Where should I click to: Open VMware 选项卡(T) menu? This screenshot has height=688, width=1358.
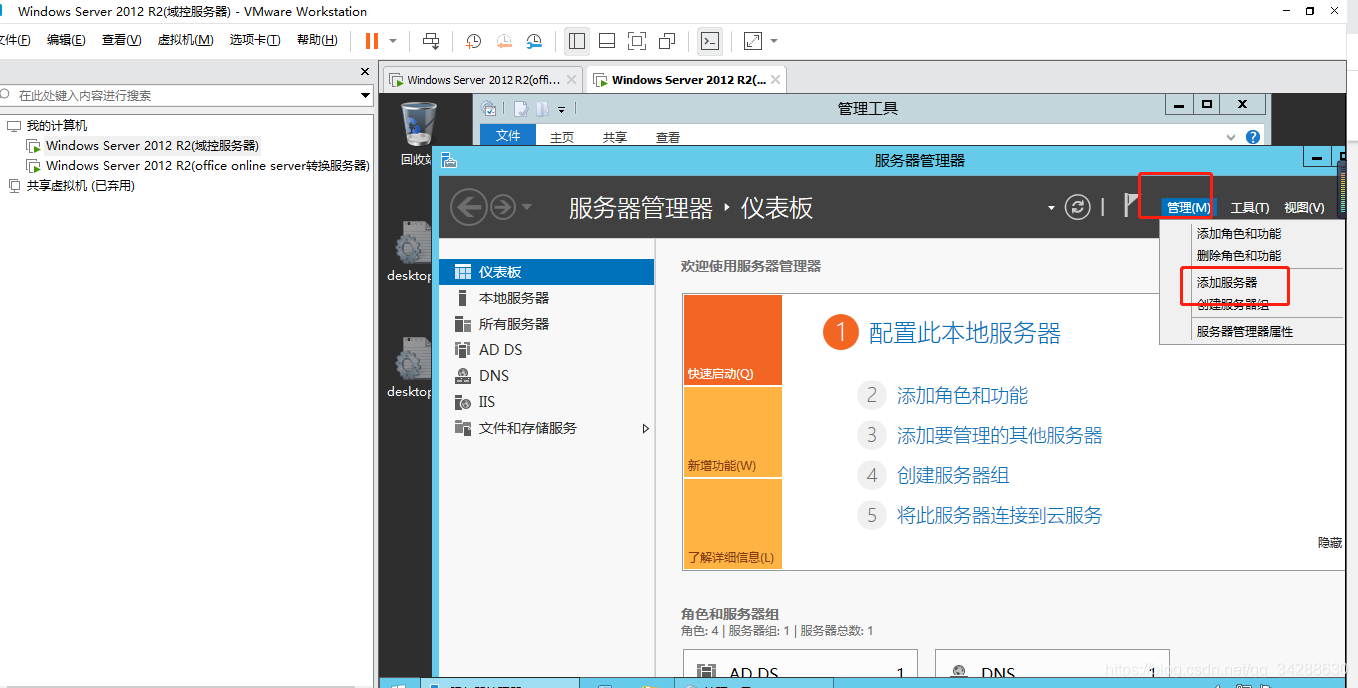pos(255,40)
